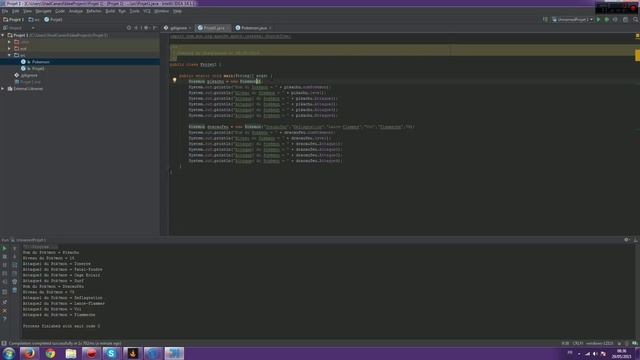
Task: Open Skype from the taskbar
Action: (x=111, y=353)
